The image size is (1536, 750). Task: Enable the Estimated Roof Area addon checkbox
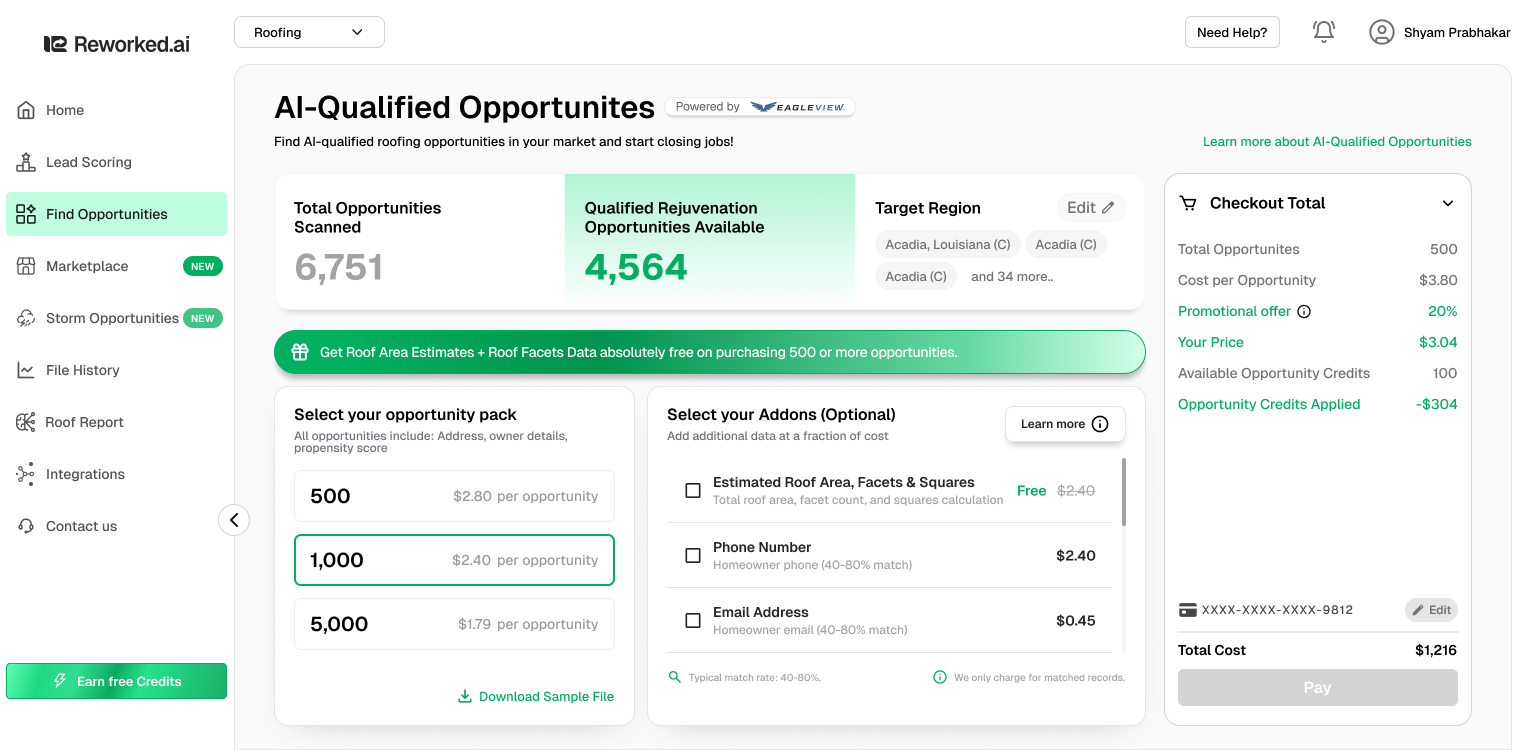tap(693, 490)
